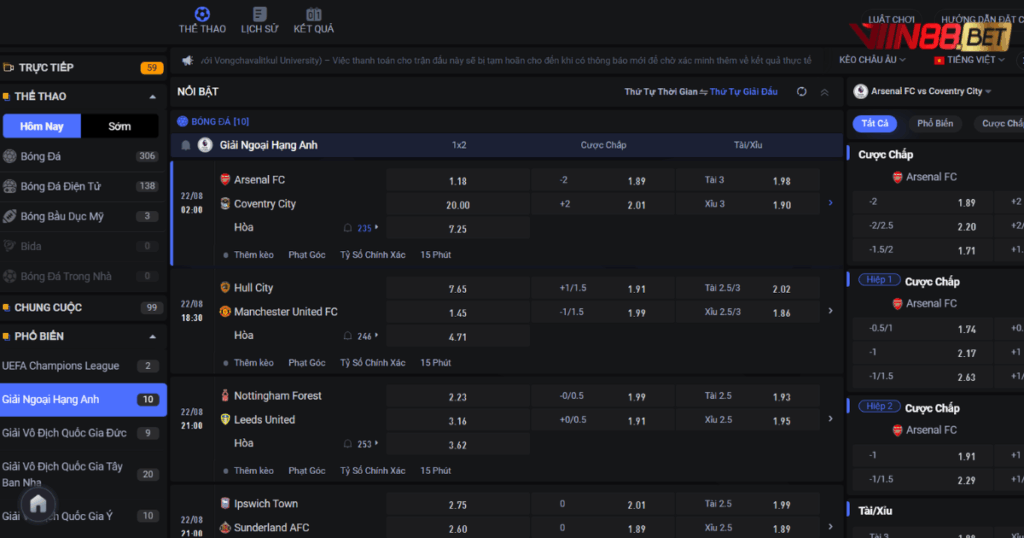Screen dimensions: 1024x538
Task: Click Thêm kèo under Arsenal vs Coventry
Action: (x=253, y=255)
